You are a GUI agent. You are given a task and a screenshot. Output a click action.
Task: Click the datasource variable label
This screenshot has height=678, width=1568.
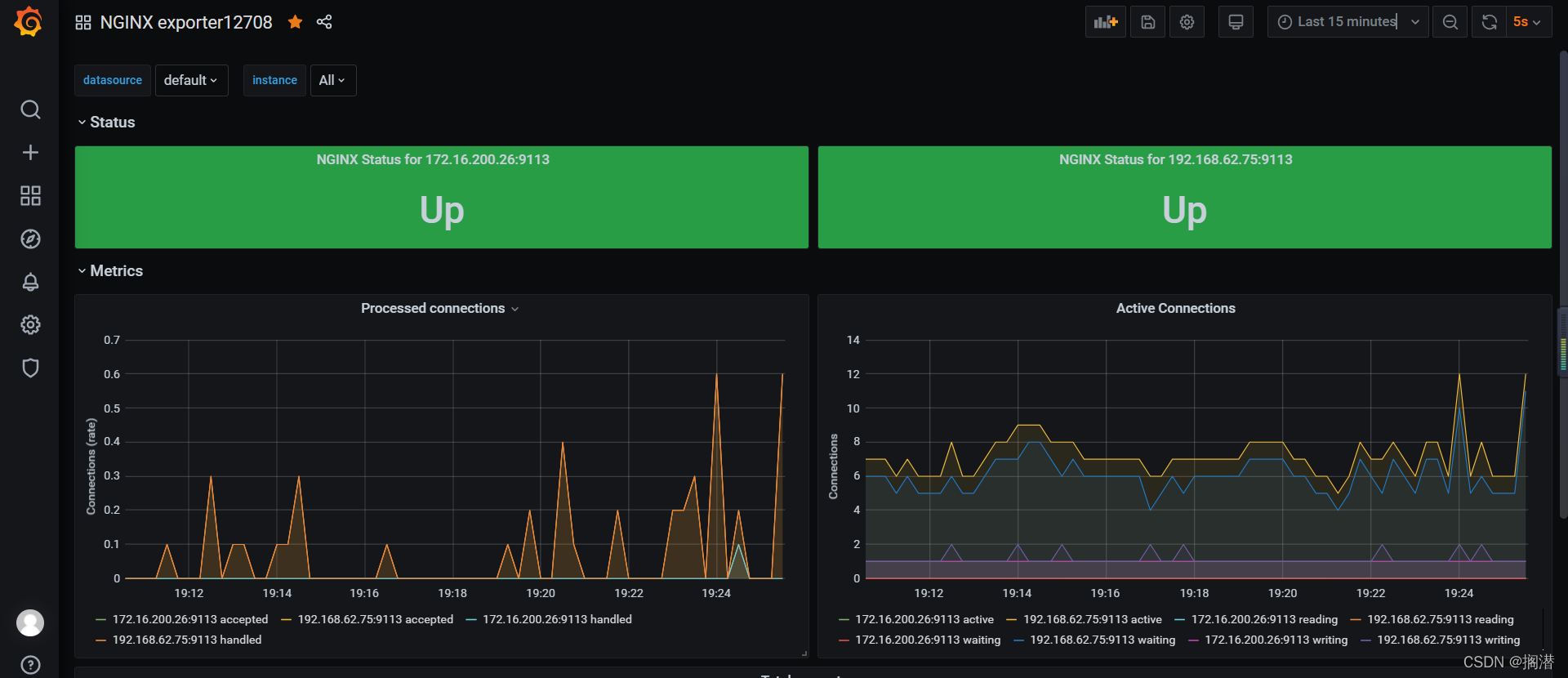point(113,80)
